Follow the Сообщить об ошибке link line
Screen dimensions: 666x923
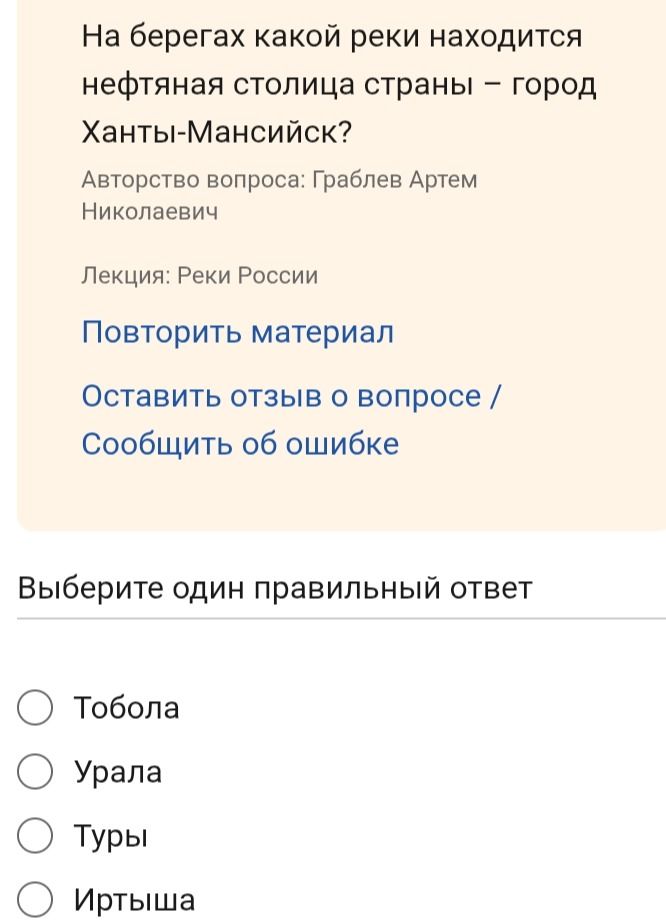(x=240, y=444)
